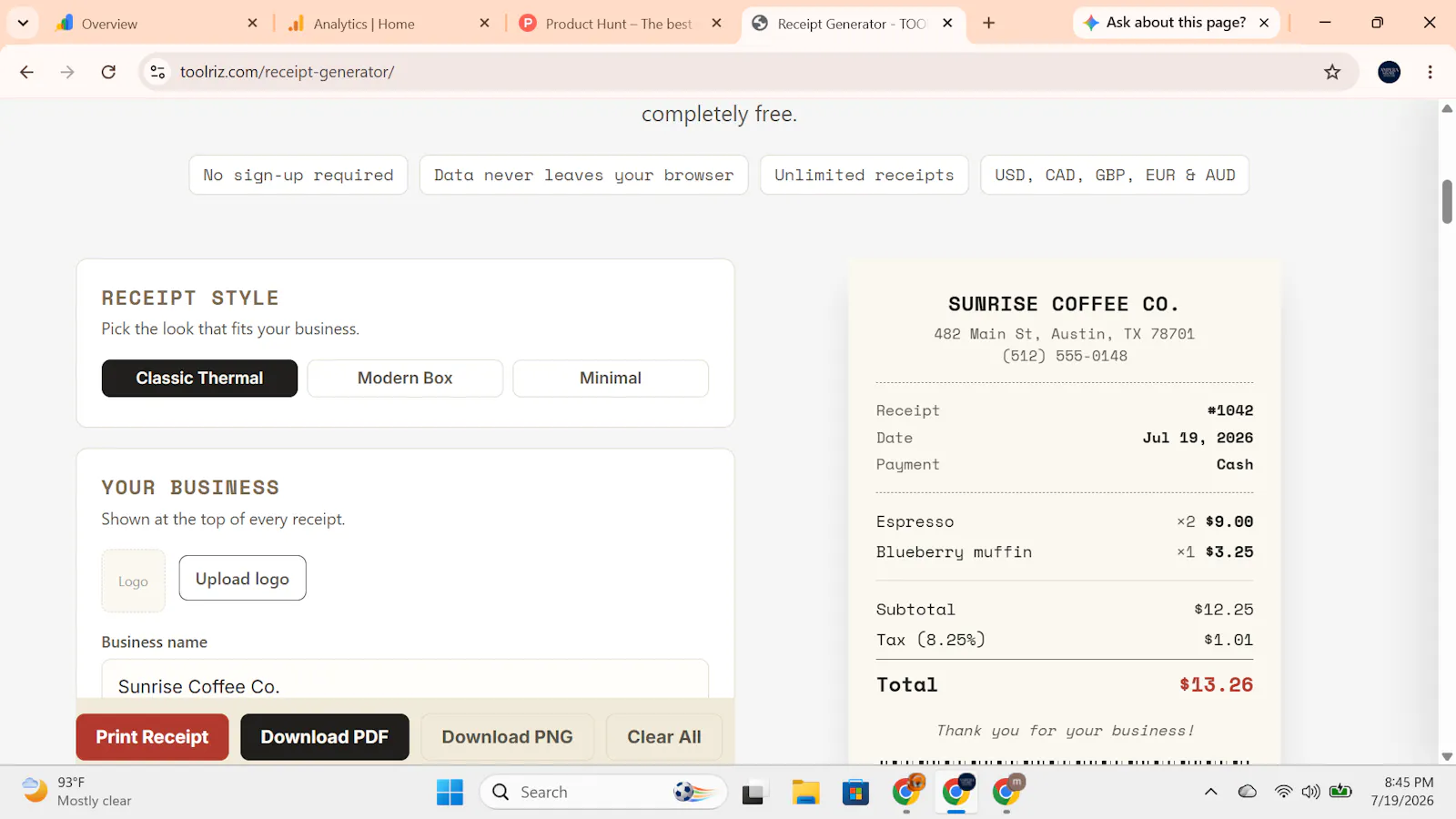View site information icon in address bar
Viewport: 1456px width, 819px height.
(157, 72)
